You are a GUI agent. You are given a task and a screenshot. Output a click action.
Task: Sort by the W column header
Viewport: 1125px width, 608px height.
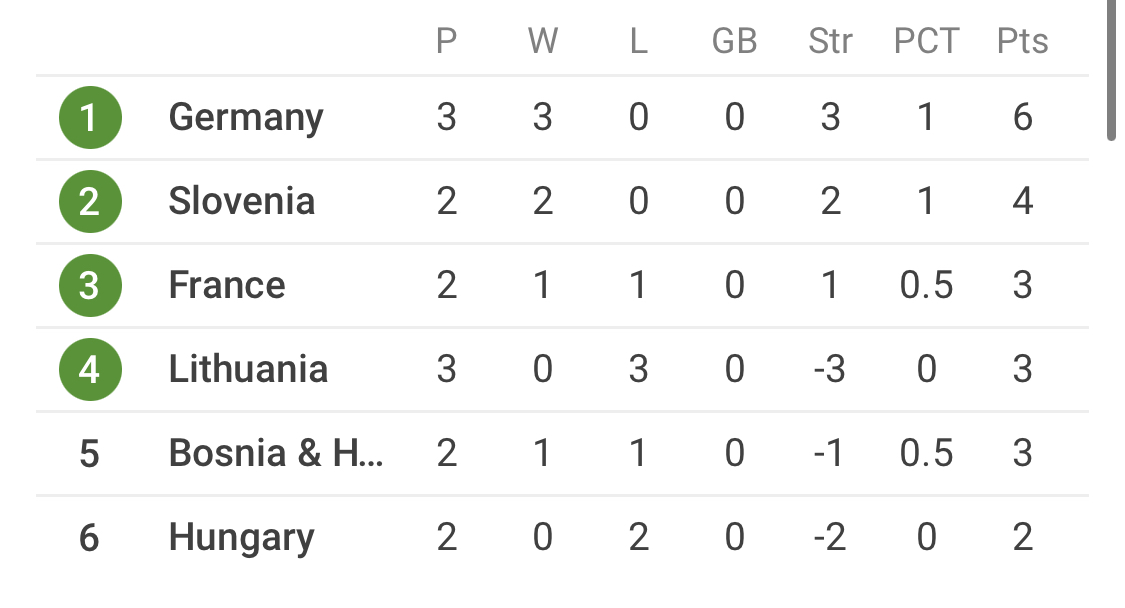542,42
